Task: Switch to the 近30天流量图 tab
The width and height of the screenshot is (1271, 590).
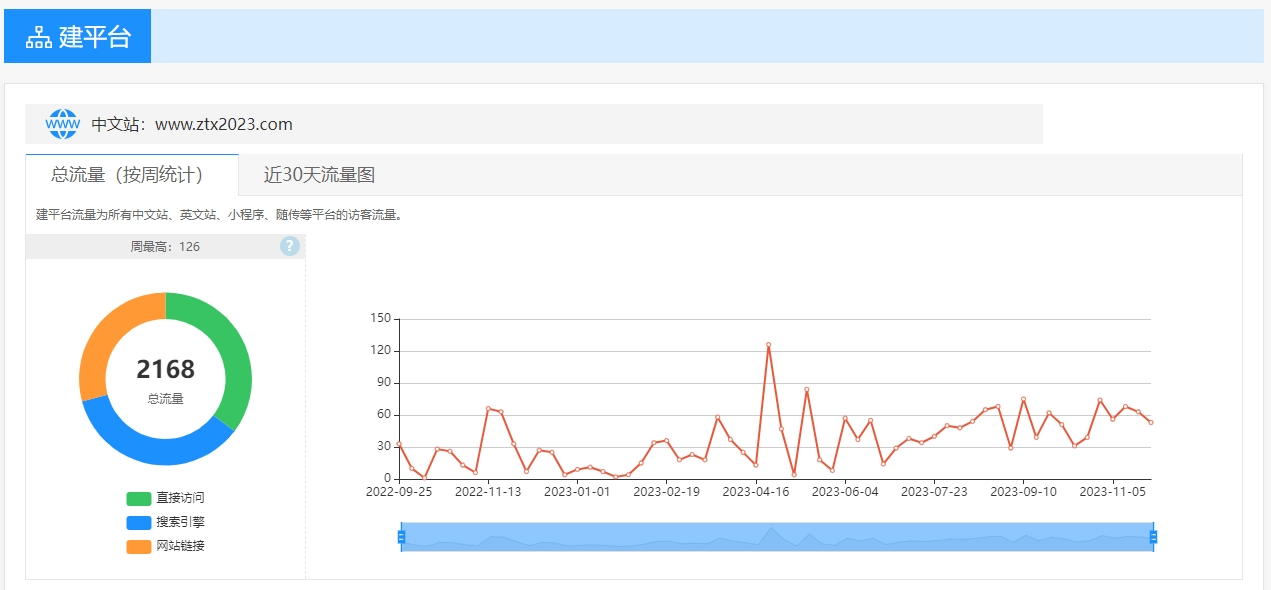Action: [x=319, y=175]
